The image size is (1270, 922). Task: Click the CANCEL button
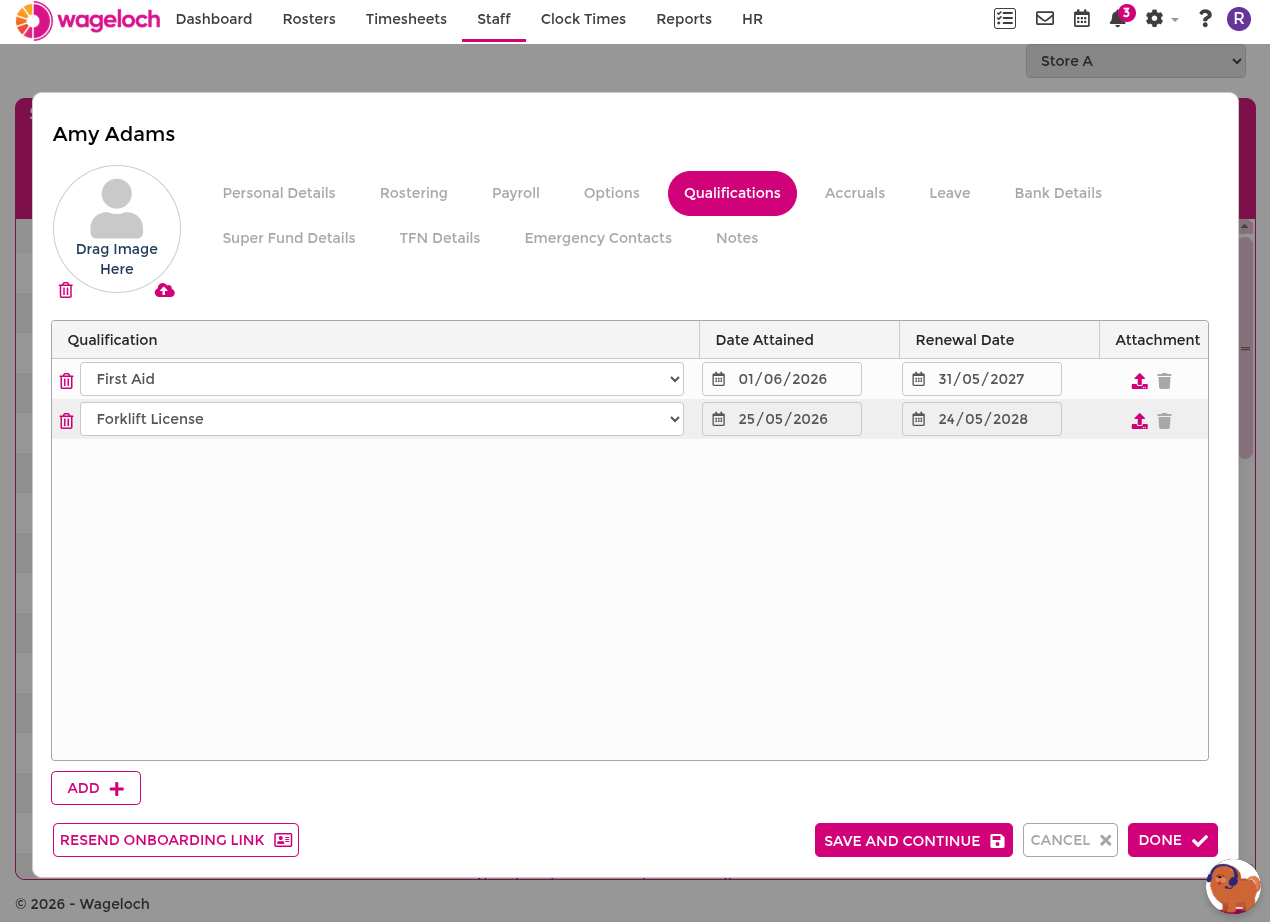coord(1070,840)
